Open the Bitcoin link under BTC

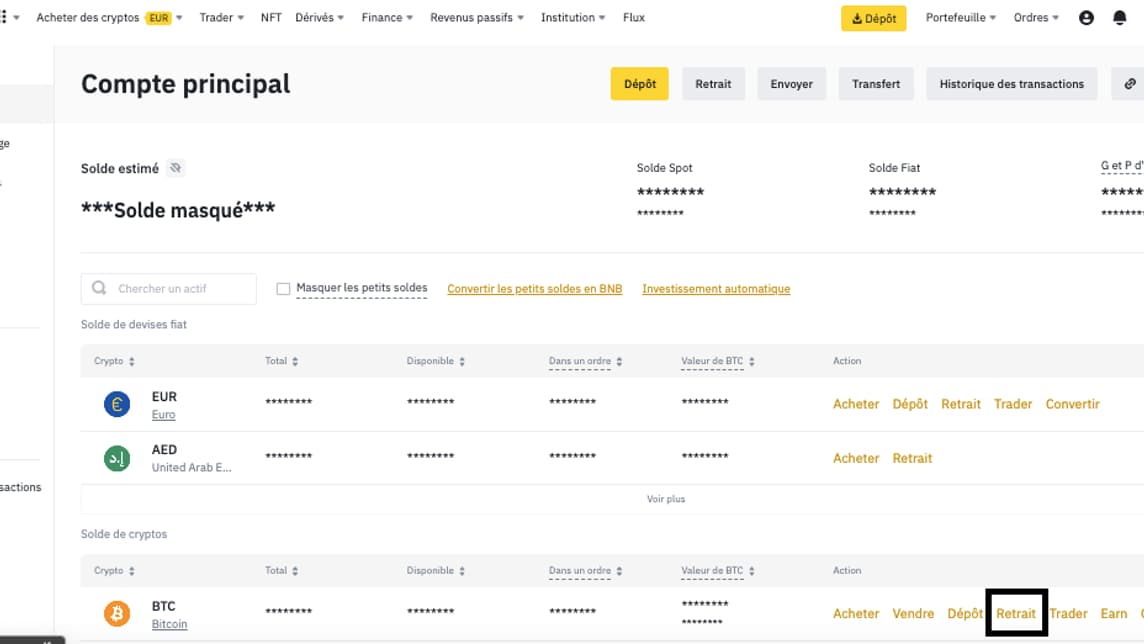[x=169, y=624]
